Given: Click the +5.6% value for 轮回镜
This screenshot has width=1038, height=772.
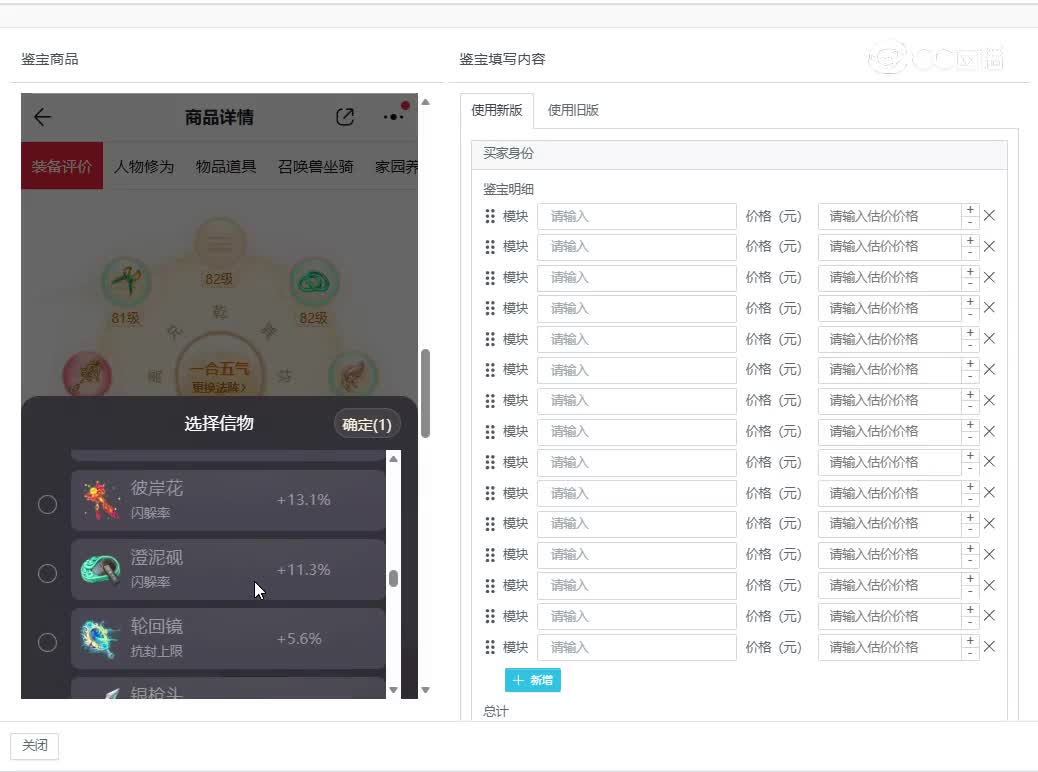Looking at the screenshot, I should pos(299,639).
